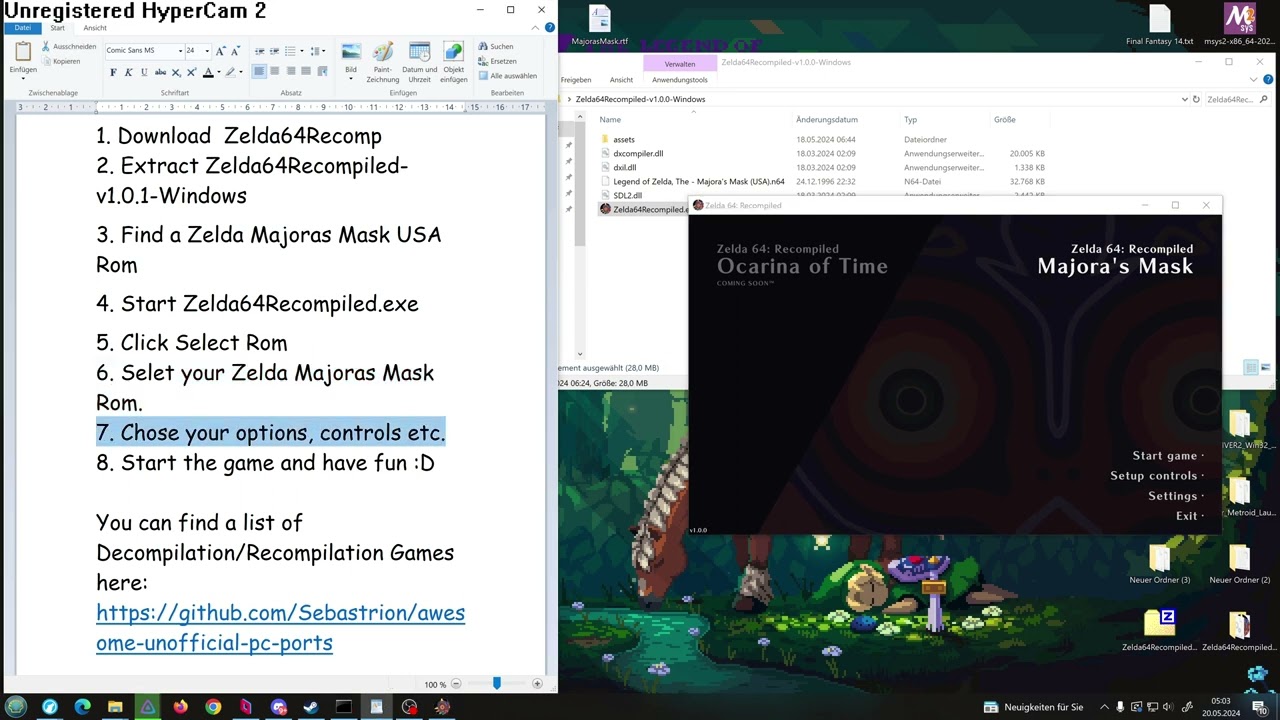The height and width of the screenshot is (720, 1280).
Task: Select the assets folder in Explorer
Action: click(624, 140)
